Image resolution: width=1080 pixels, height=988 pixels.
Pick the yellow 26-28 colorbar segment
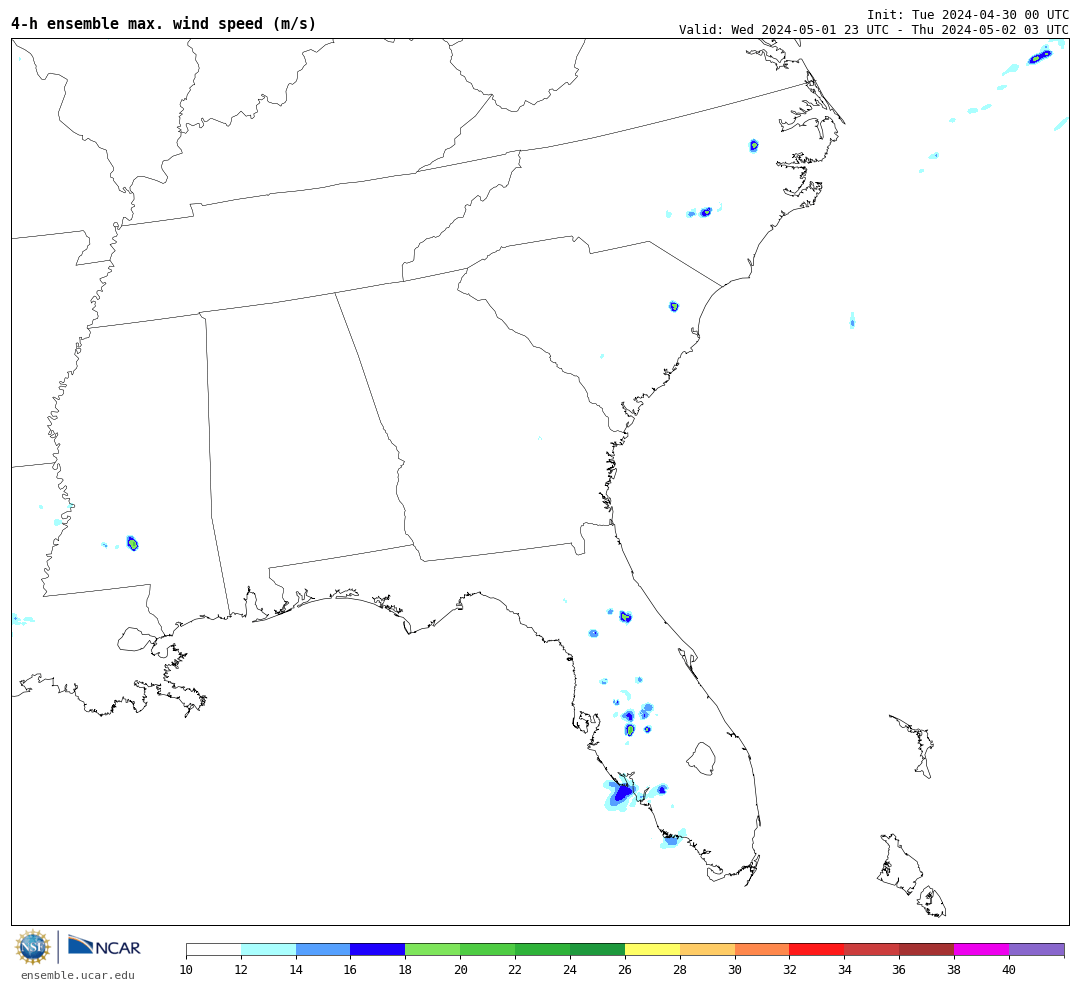pyautogui.click(x=652, y=949)
